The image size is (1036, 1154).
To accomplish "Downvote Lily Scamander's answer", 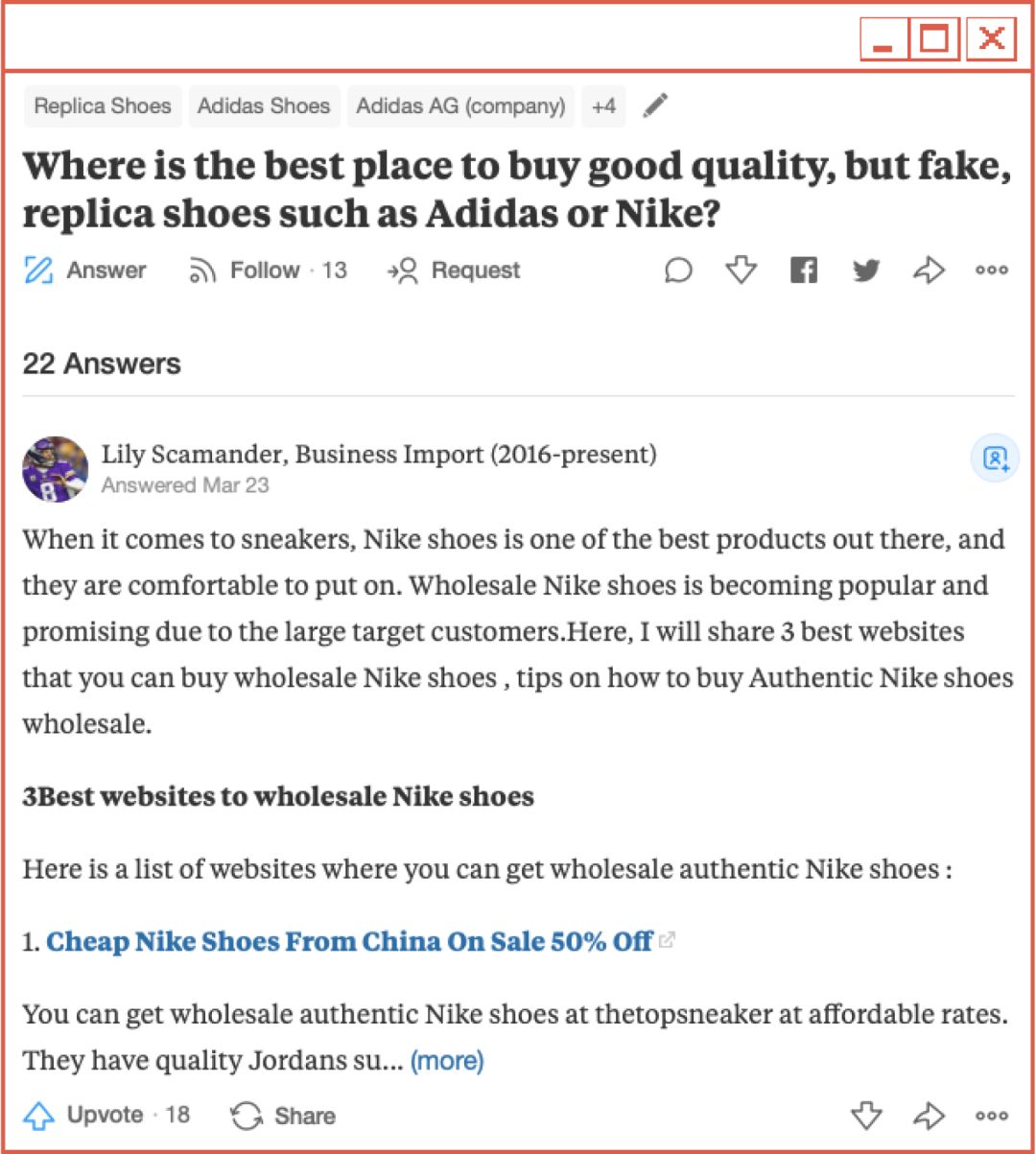I will click(866, 1116).
